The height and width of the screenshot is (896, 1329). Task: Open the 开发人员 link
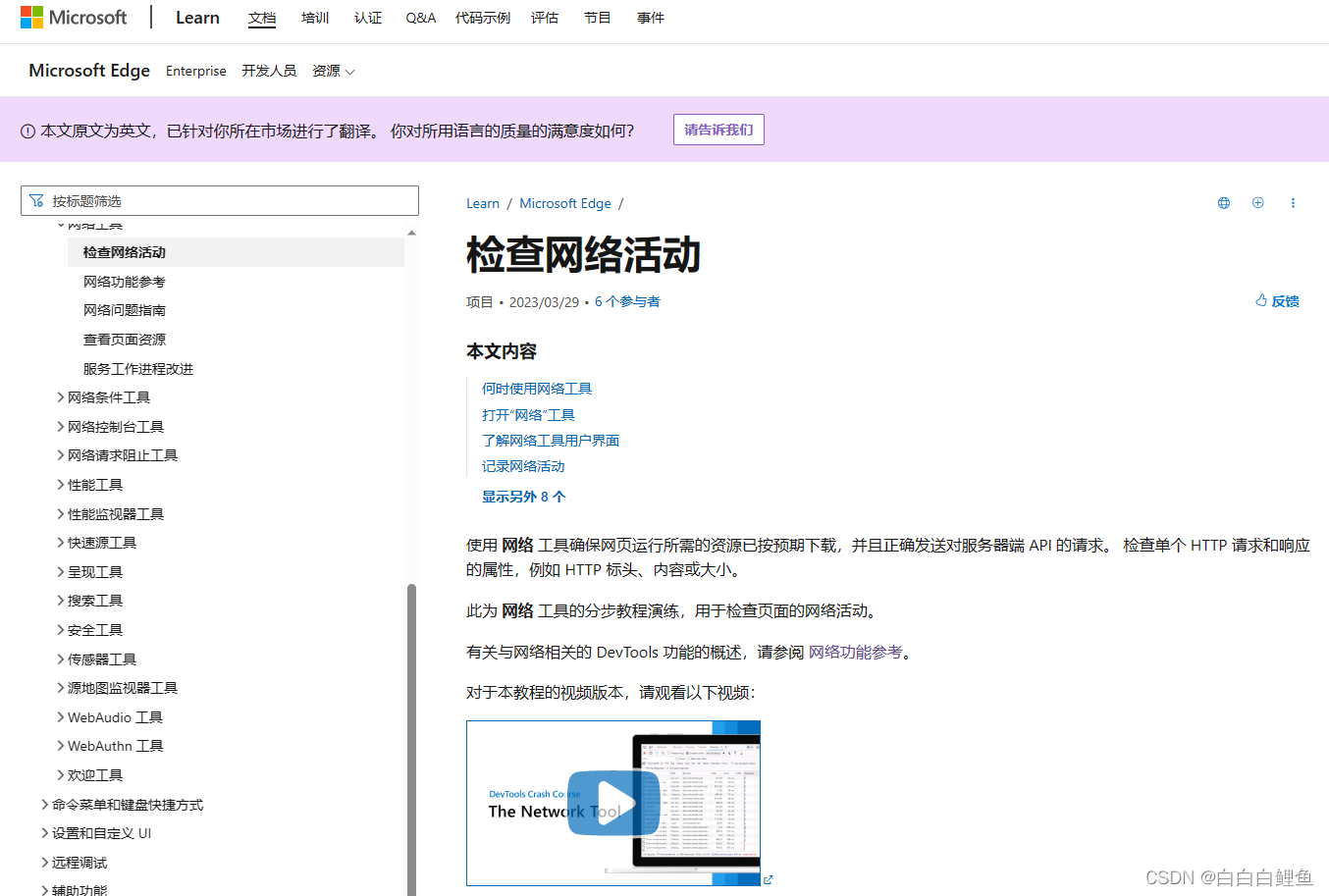point(269,71)
